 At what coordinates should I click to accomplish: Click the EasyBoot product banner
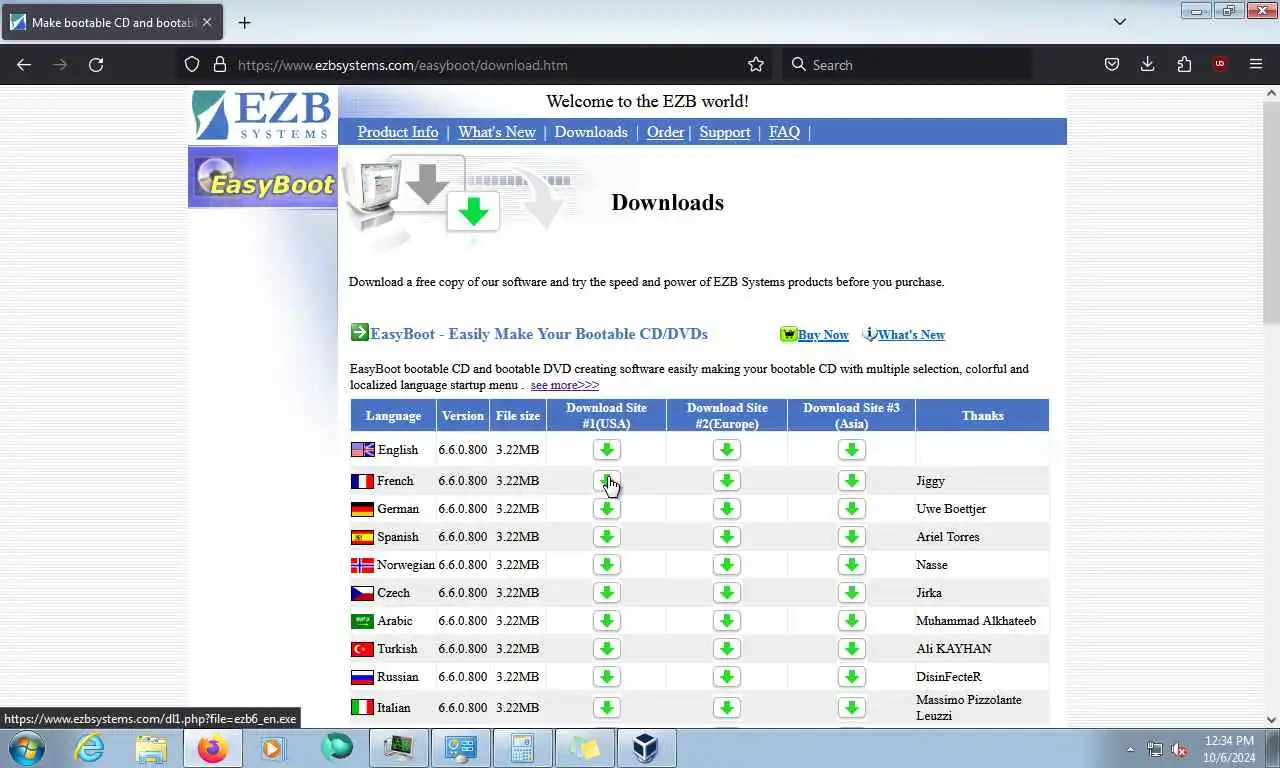pyautogui.click(x=263, y=177)
